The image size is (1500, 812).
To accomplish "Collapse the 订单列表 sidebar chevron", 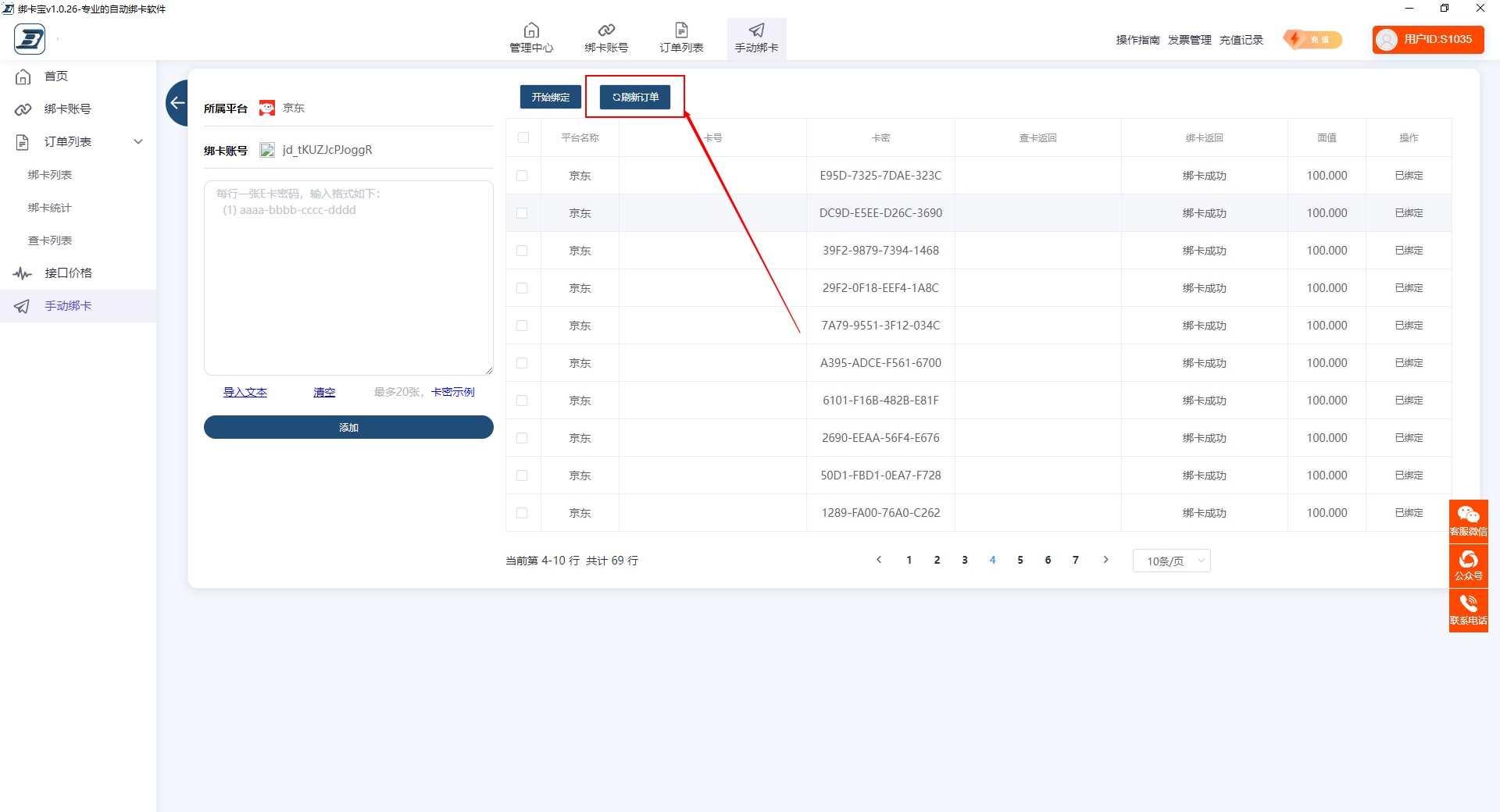I will pos(138,141).
